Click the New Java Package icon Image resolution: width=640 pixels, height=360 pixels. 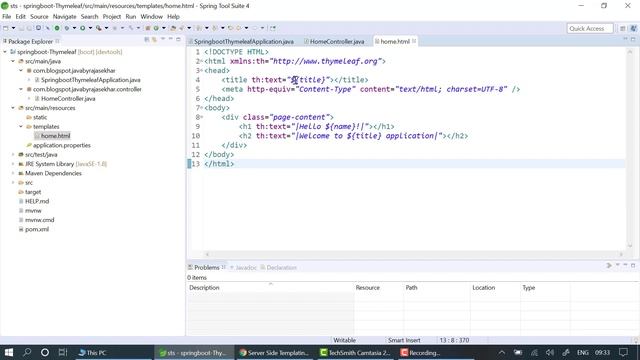coord(148,28)
